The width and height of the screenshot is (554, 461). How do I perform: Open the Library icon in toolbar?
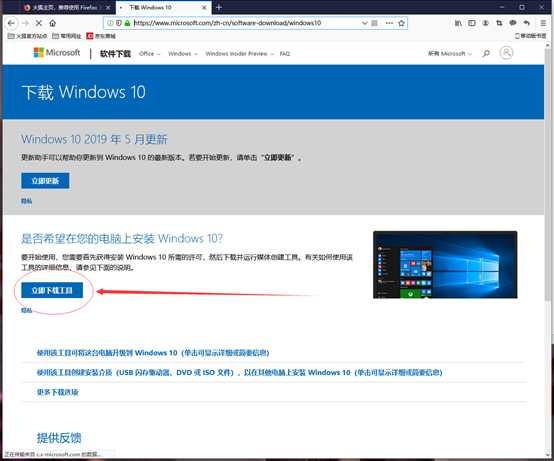click(x=458, y=23)
